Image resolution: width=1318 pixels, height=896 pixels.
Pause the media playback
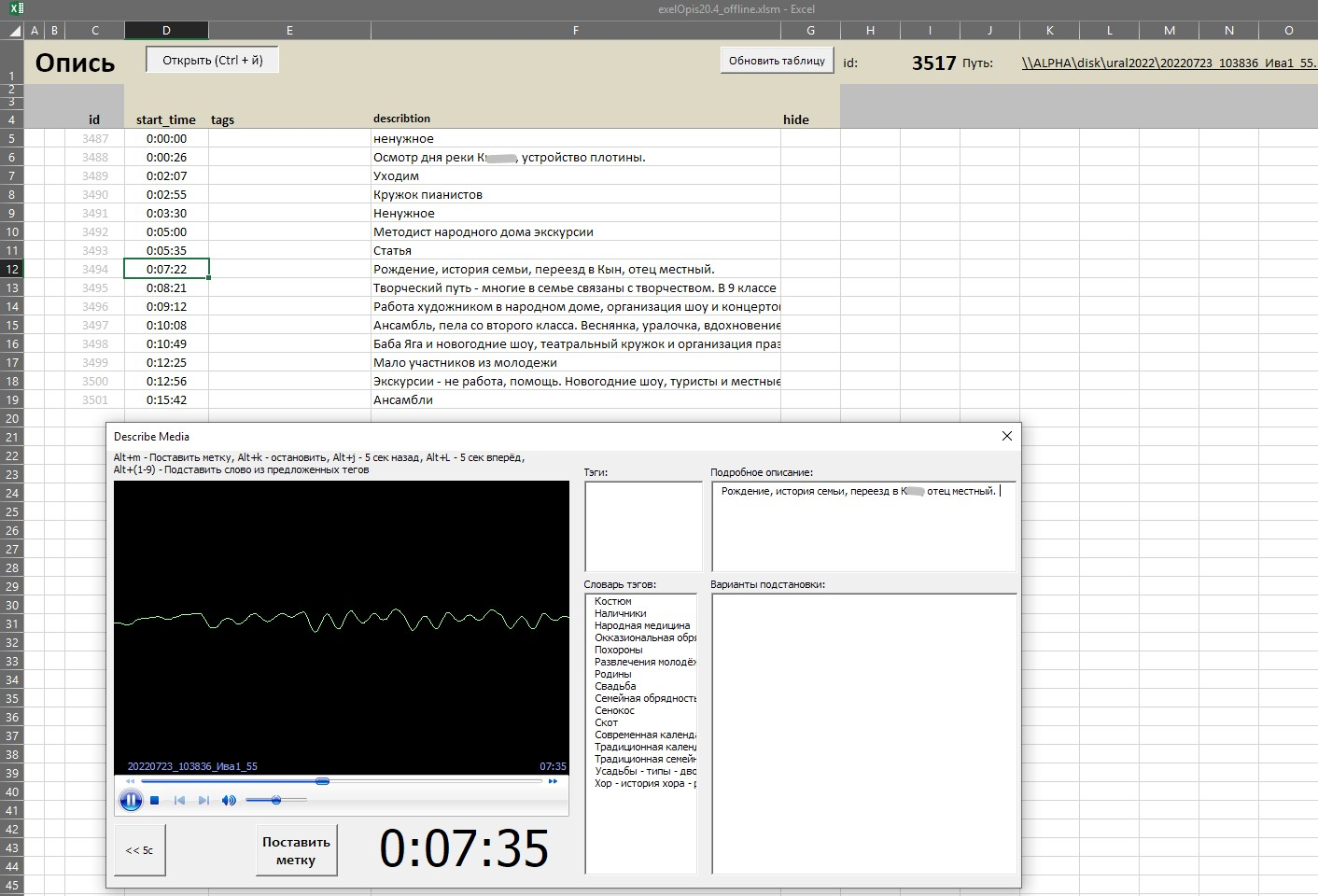coord(131,800)
